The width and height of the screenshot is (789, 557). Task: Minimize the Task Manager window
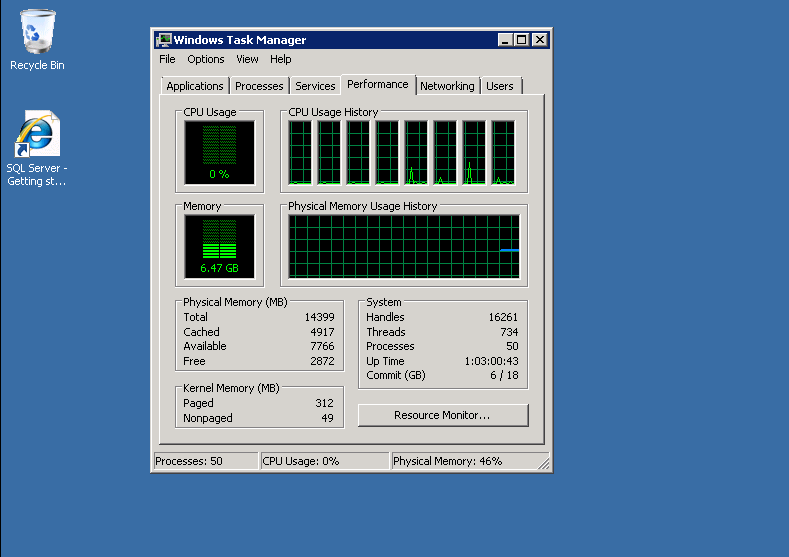505,40
